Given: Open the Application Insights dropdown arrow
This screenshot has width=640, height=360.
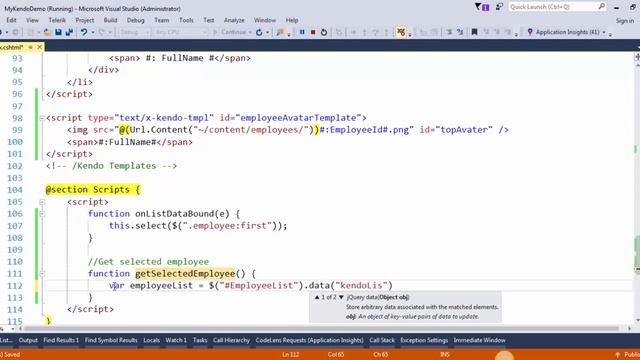Looking at the screenshot, I should pos(604,32).
